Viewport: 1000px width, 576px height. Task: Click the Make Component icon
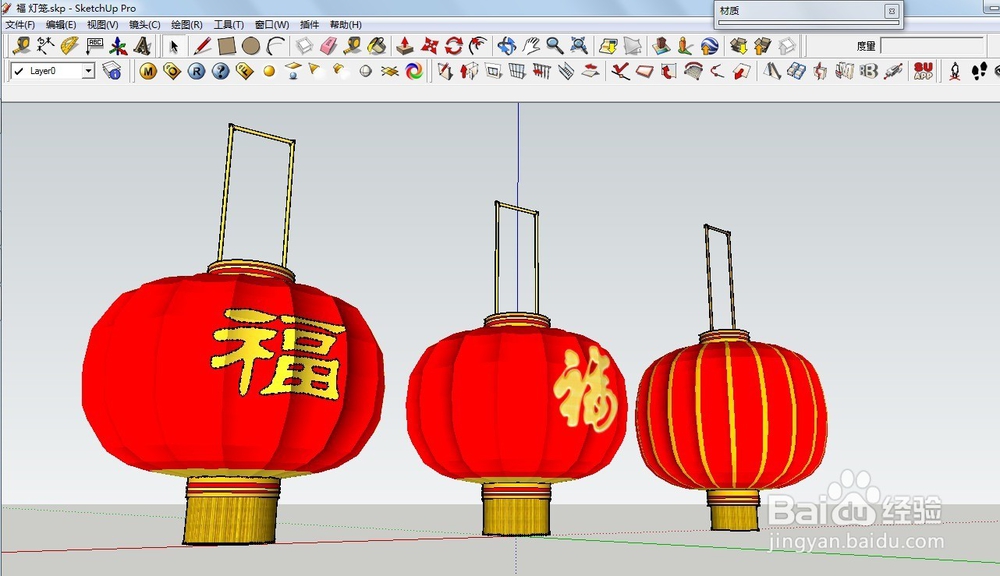pos(304,46)
